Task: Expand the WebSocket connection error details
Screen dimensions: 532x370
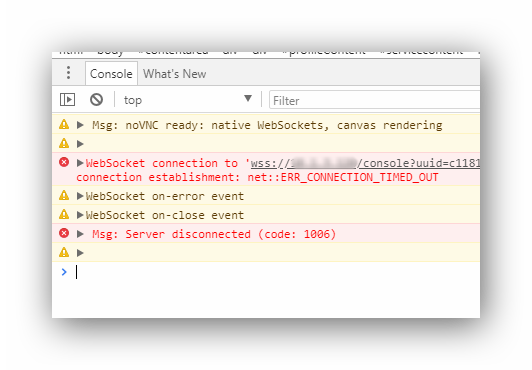Action: point(80,163)
